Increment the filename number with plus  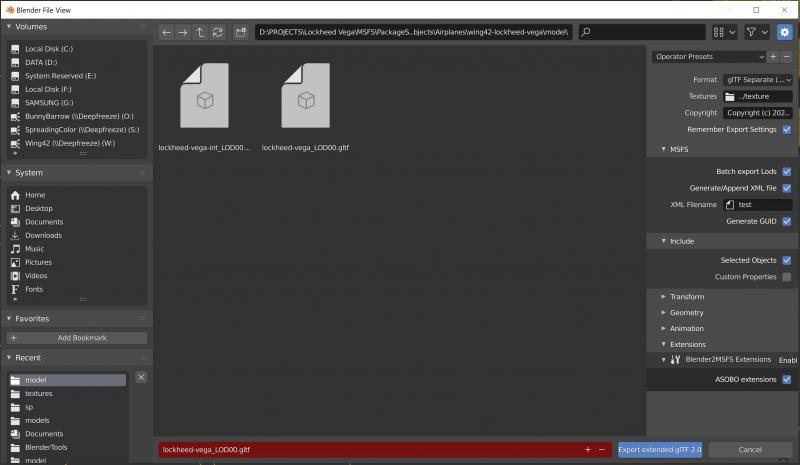(x=588, y=450)
